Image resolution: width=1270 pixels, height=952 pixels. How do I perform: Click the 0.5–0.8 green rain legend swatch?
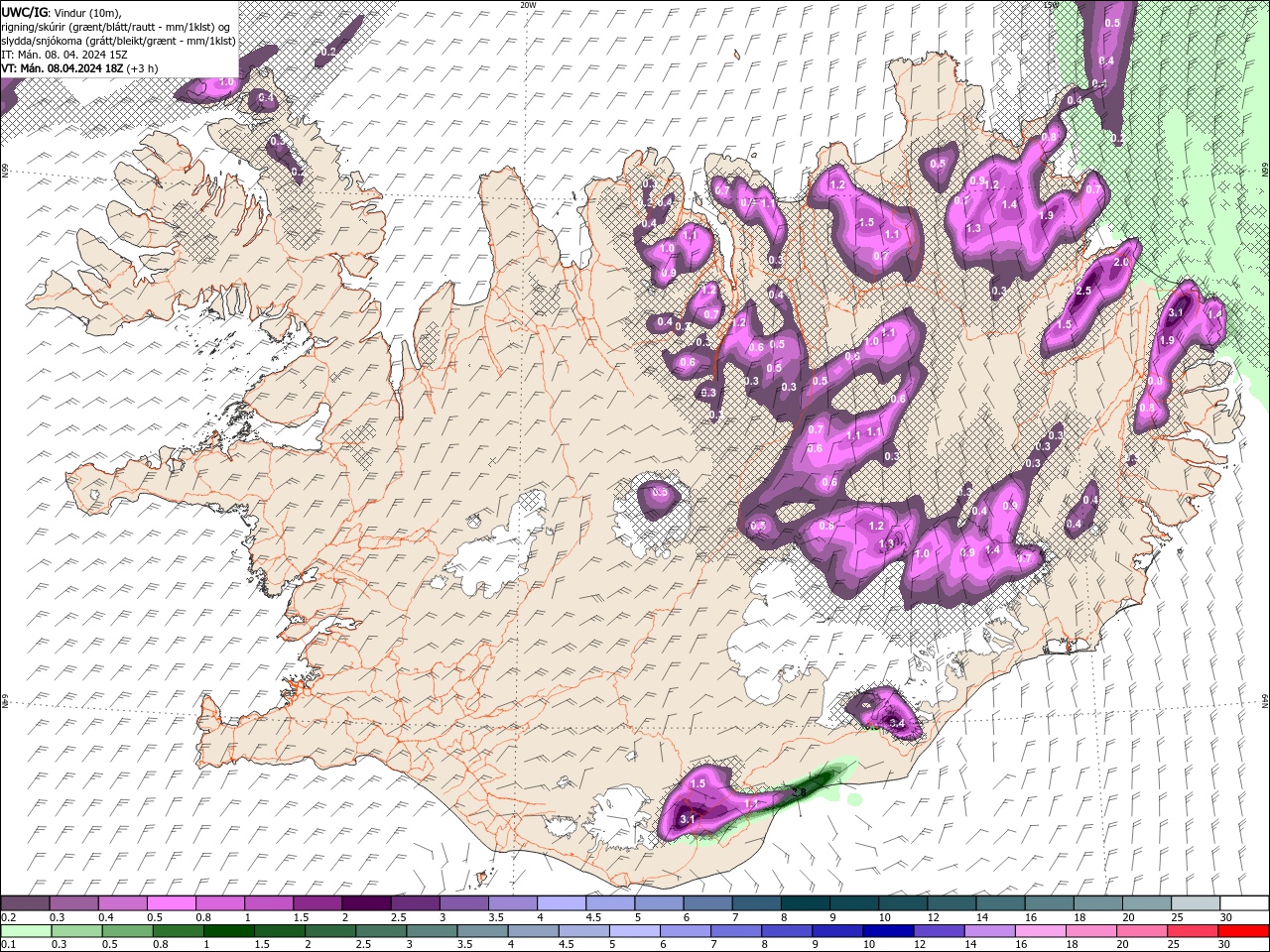coord(127,931)
